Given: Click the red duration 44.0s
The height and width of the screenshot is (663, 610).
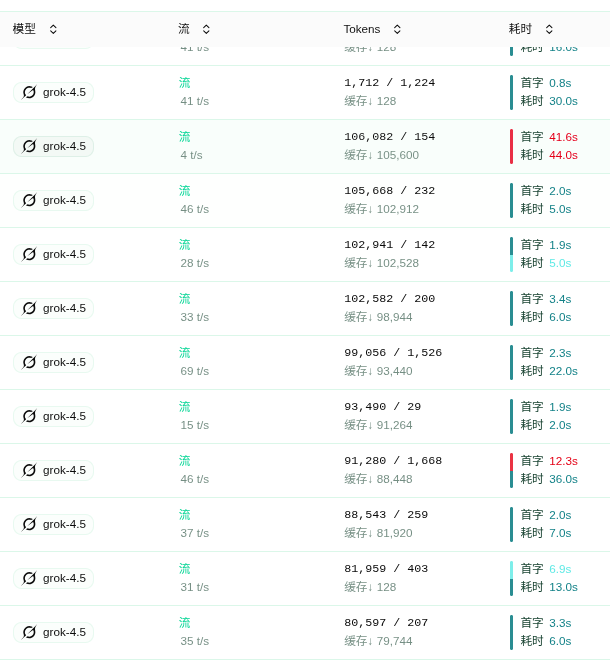Looking at the screenshot, I should (563, 155).
